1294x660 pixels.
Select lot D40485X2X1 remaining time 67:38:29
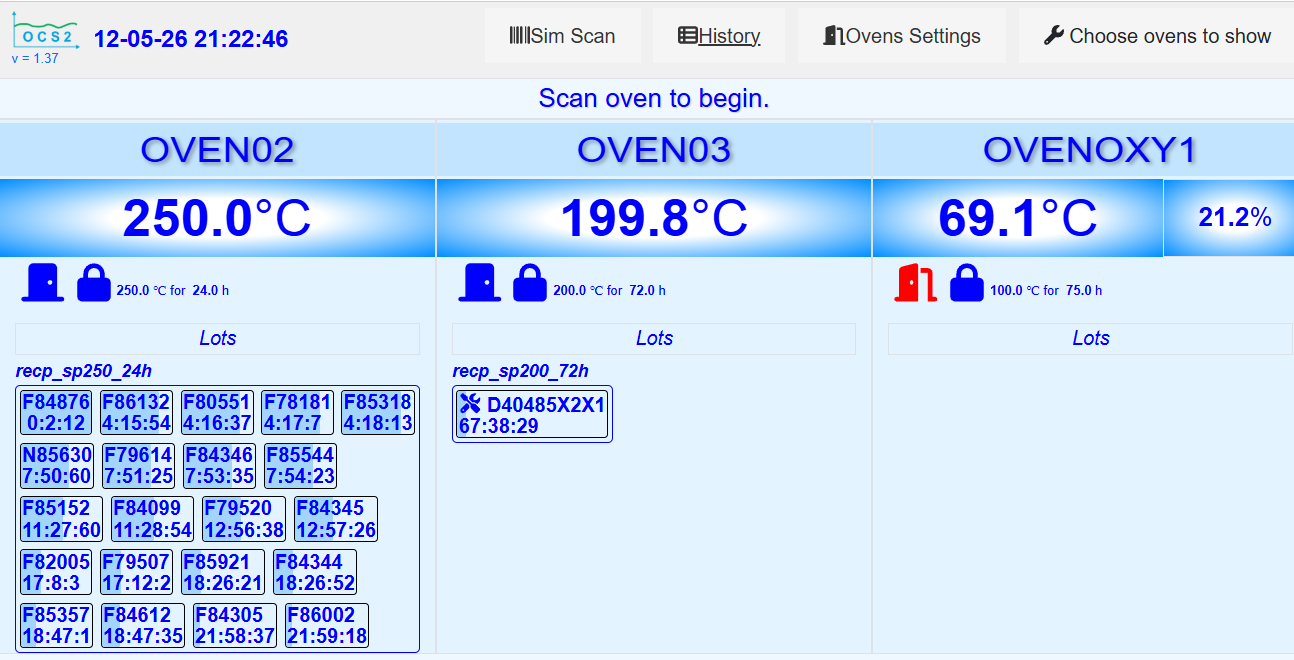click(x=499, y=427)
